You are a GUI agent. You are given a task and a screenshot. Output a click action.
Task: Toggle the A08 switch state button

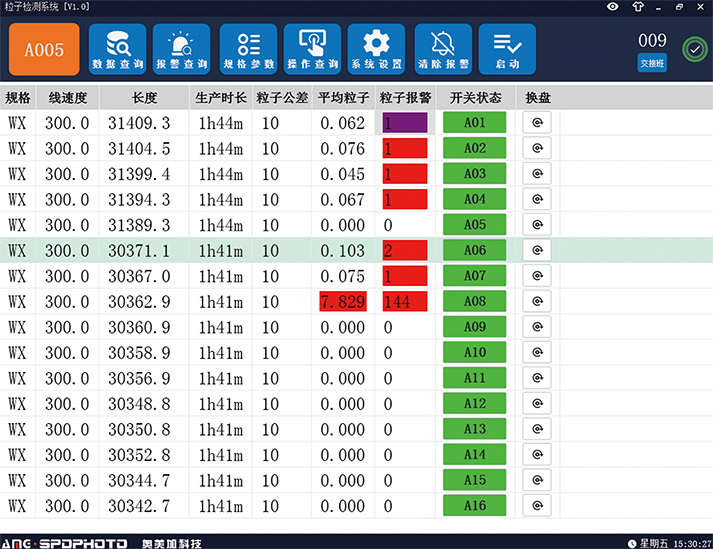pos(474,301)
